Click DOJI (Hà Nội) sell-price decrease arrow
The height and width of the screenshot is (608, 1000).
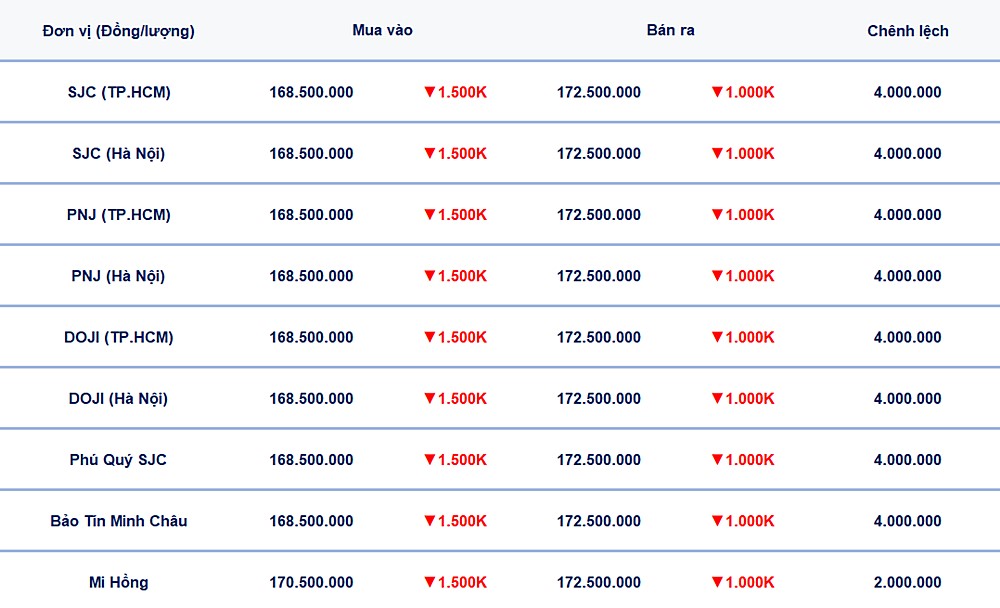716,398
